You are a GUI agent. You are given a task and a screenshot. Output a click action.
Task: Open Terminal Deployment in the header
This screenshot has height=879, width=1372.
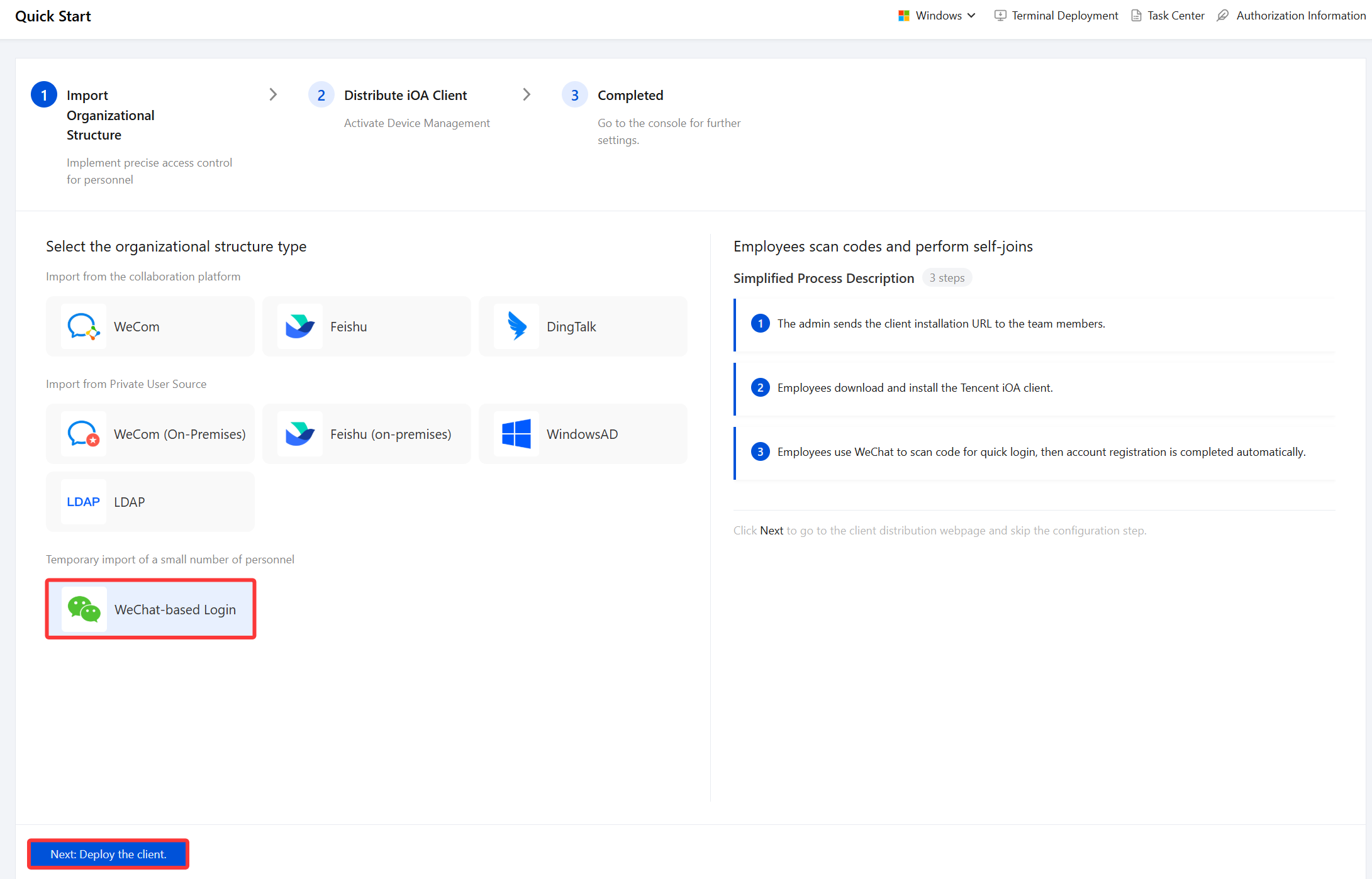point(1056,16)
